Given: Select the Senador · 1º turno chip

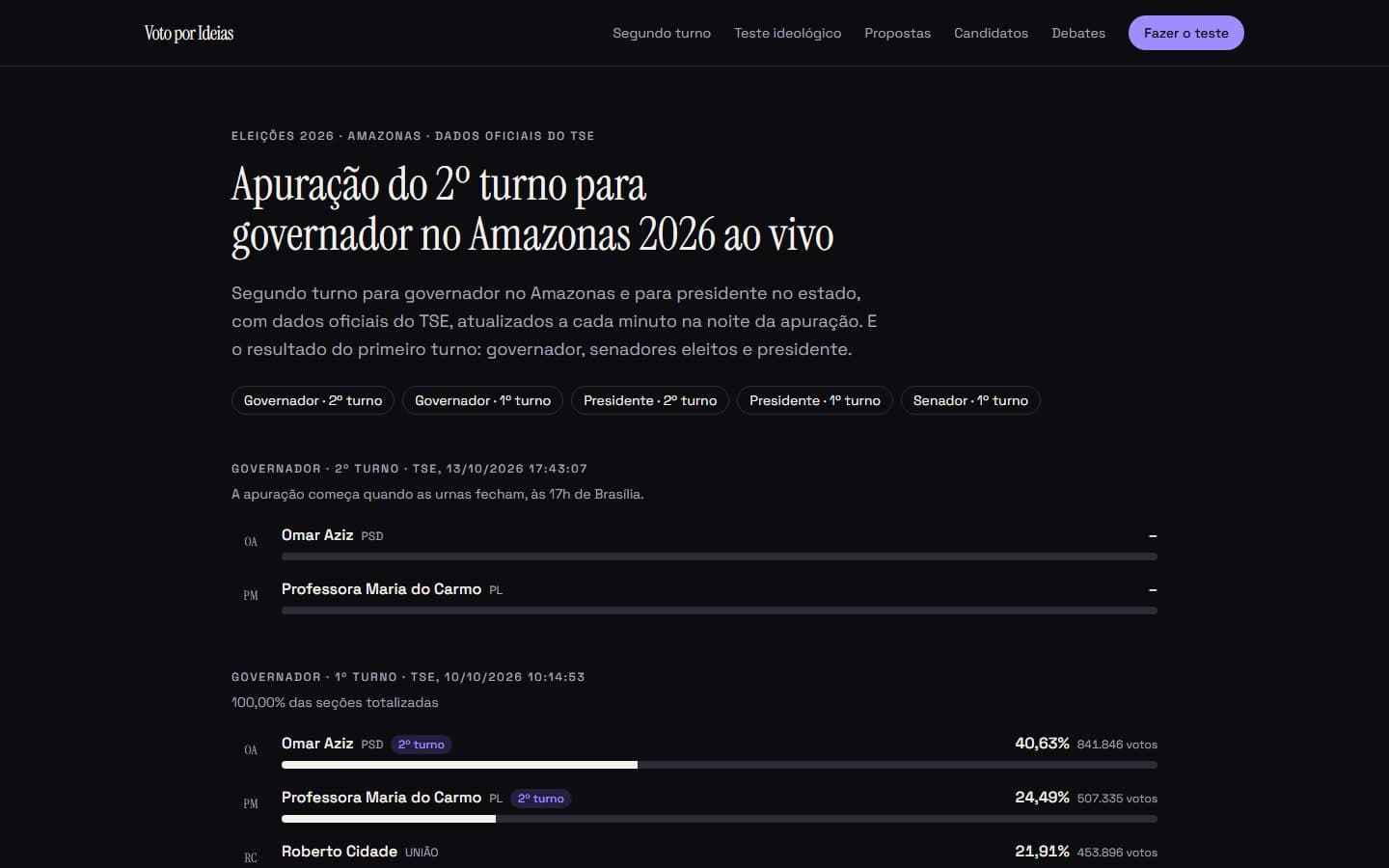Looking at the screenshot, I should [970, 400].
